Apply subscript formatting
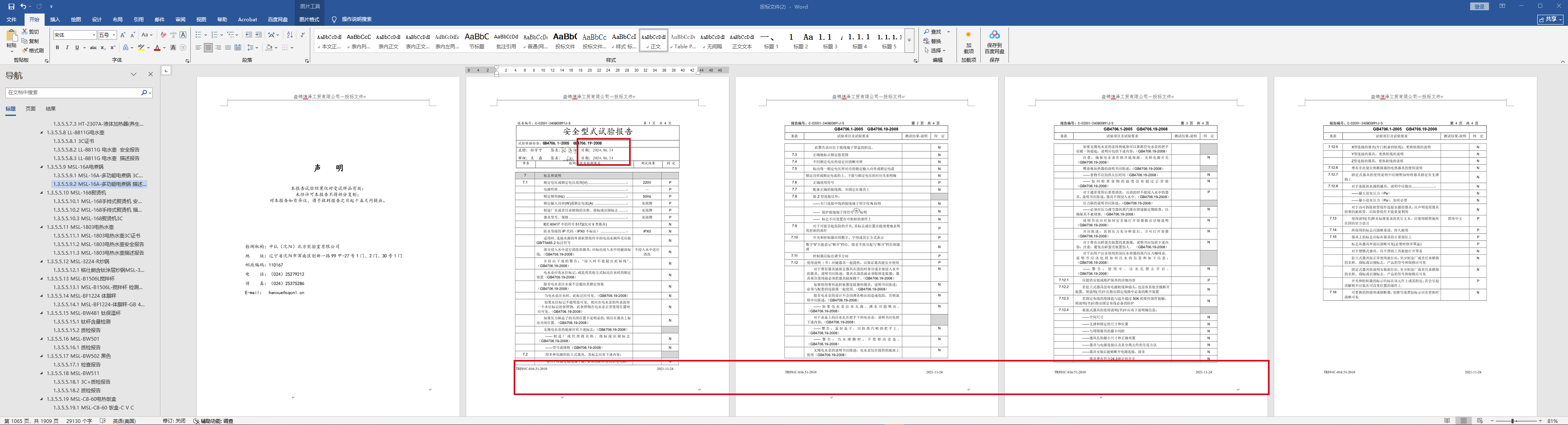 point(104,47)
